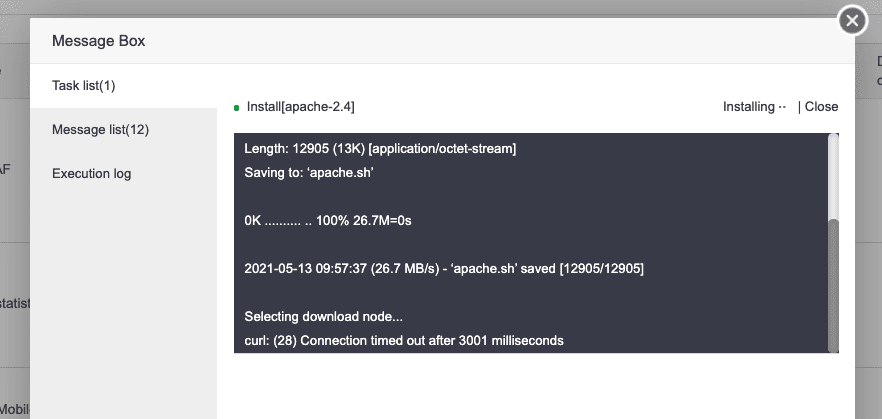Click the green status dot of apache task

237,108
